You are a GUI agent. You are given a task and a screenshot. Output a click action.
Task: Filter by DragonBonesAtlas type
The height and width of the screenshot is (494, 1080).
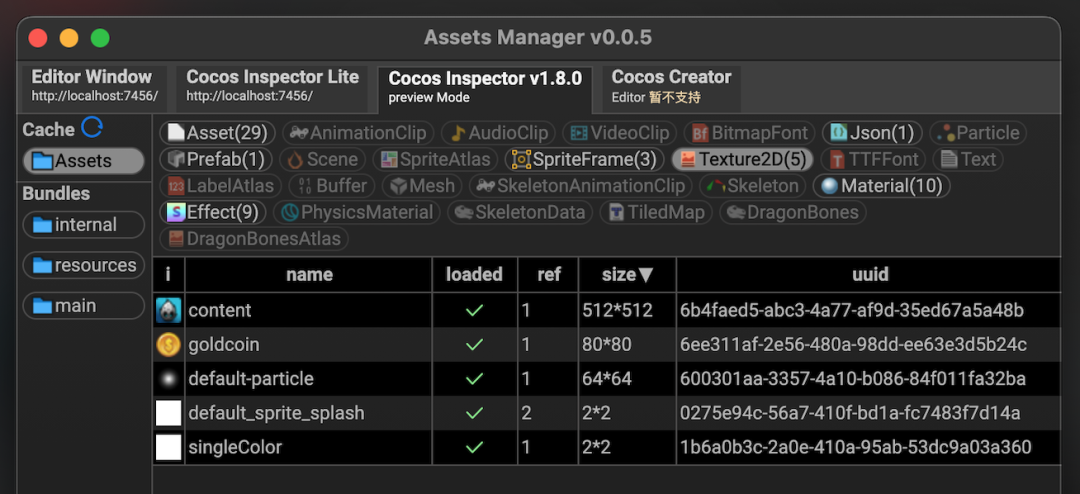tap(254, 238)
